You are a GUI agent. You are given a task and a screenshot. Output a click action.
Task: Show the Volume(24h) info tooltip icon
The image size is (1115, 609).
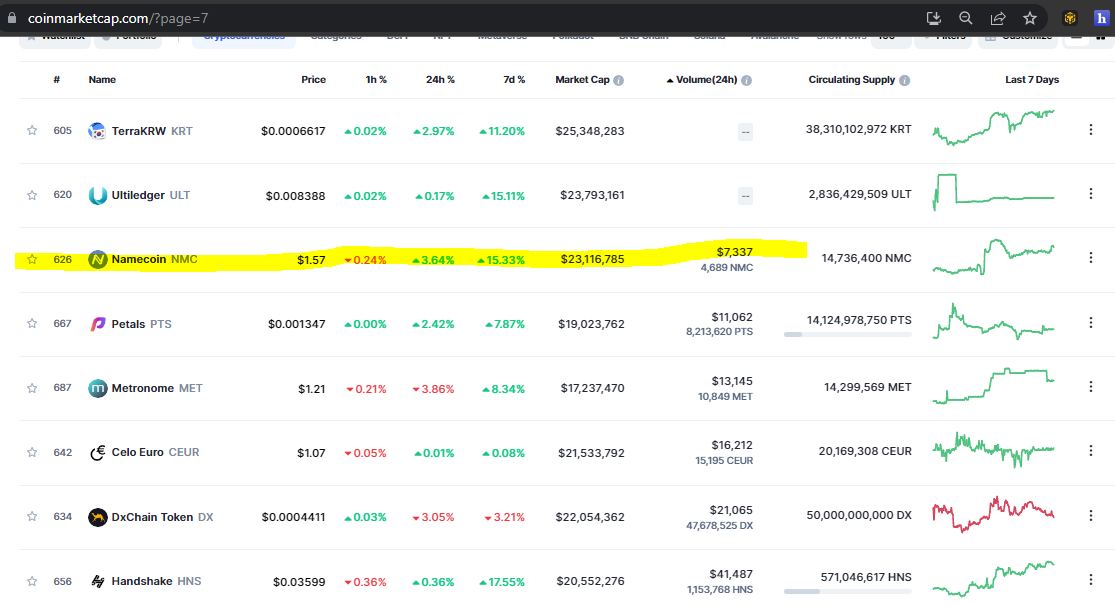click(x=747, y=80)
